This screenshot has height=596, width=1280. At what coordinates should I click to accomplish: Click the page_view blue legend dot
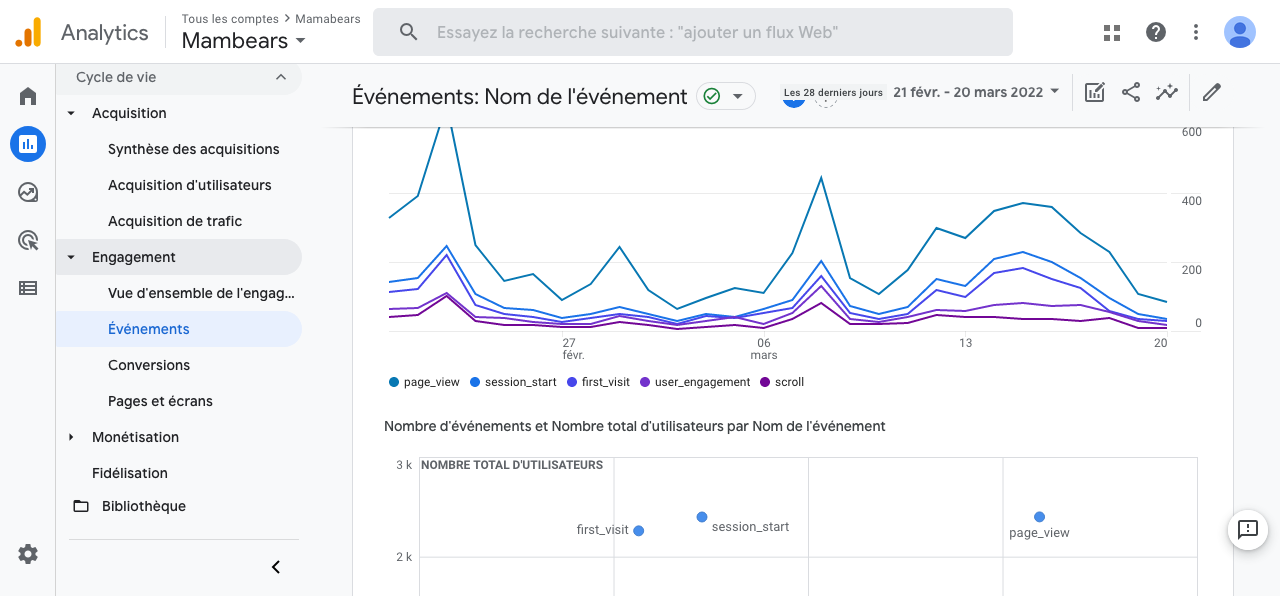396,382
